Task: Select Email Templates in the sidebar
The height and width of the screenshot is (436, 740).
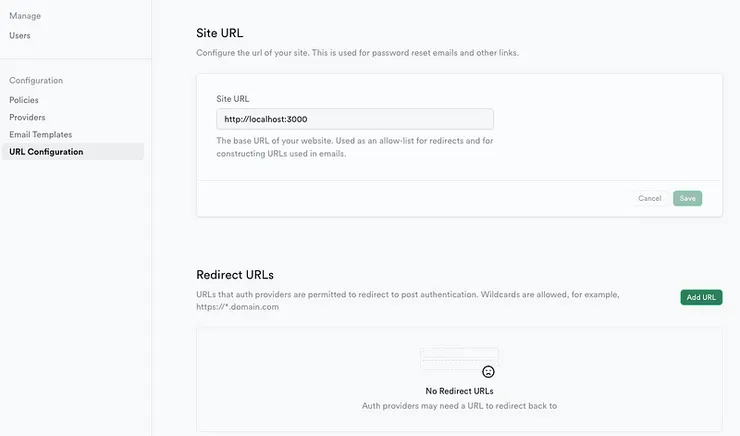Action: click(41, 134)
